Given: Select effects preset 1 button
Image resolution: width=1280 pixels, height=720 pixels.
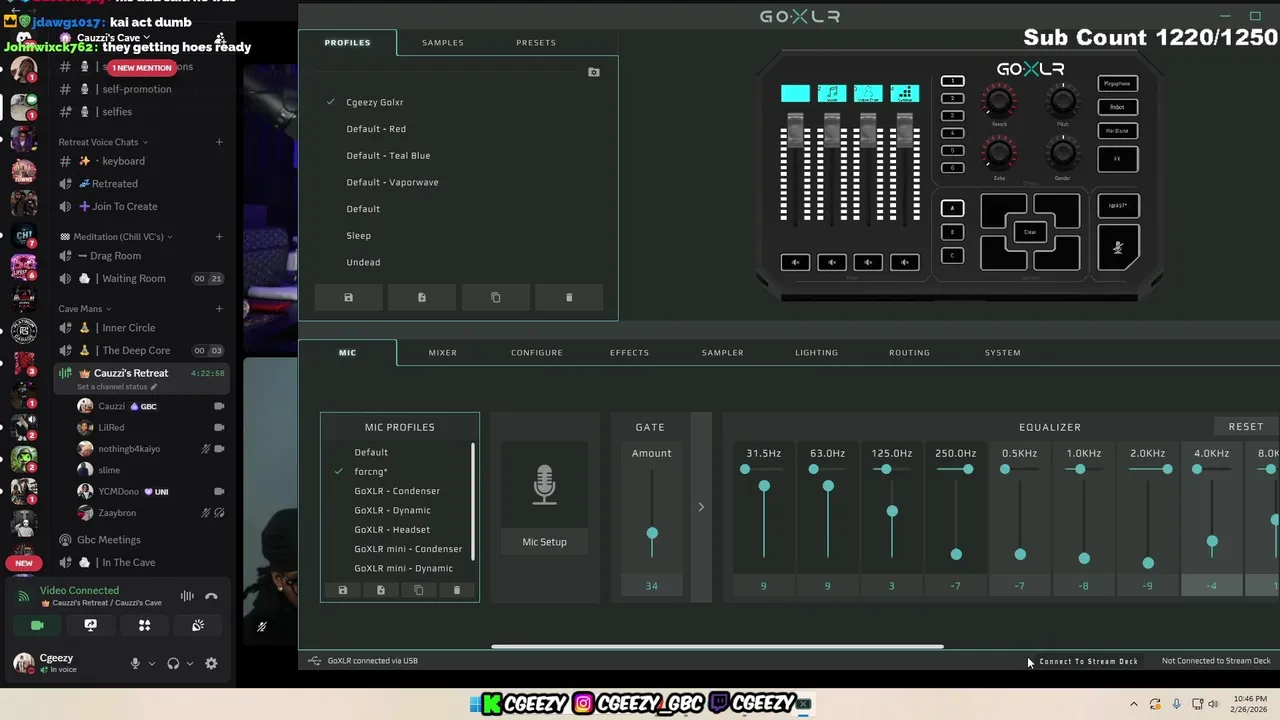Looking at the screenshot, I should (952, 81).
